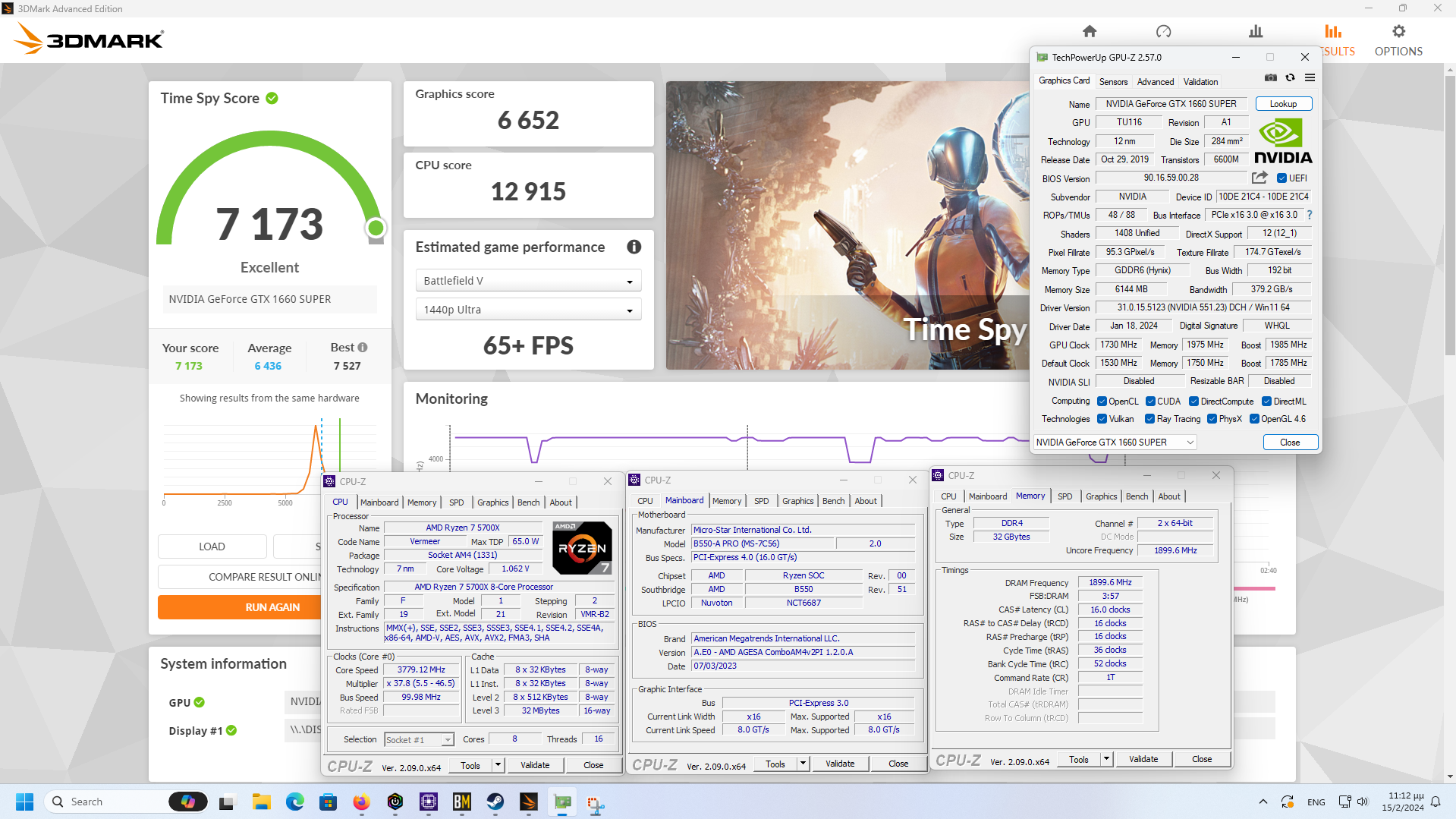Click the LOAD button in 3DMark
Viewport: 1456px width, 819px height.
[212, 547]
